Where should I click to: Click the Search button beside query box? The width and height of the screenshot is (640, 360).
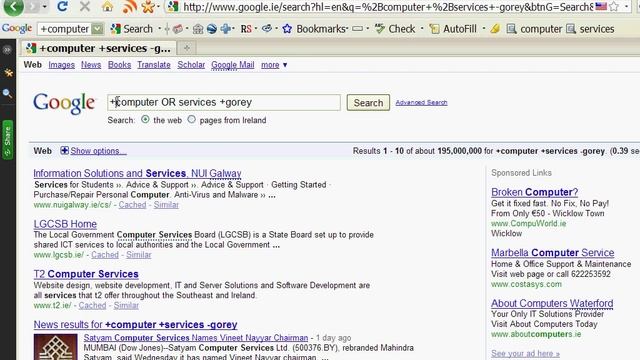pyautogui.click(x=368, y=102)
